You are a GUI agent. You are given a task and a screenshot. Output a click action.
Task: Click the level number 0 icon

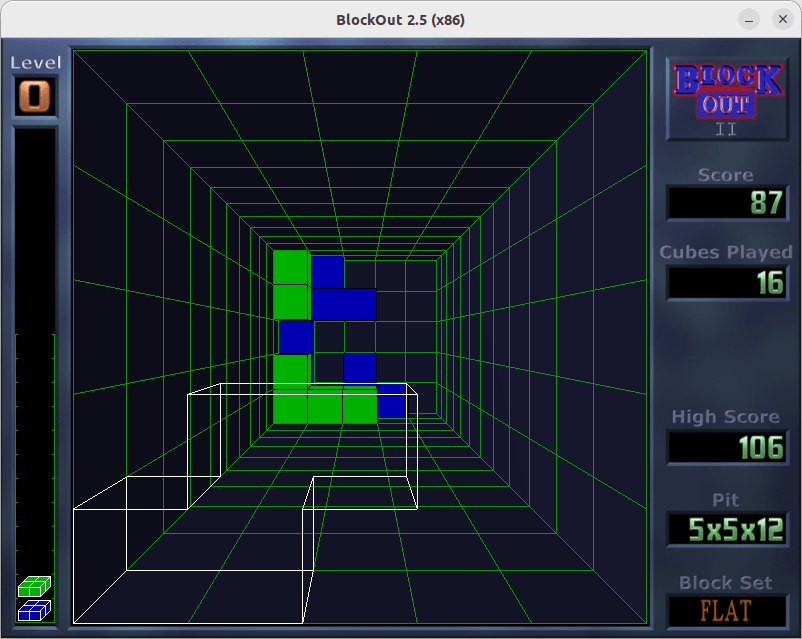[x=35, y=96]
